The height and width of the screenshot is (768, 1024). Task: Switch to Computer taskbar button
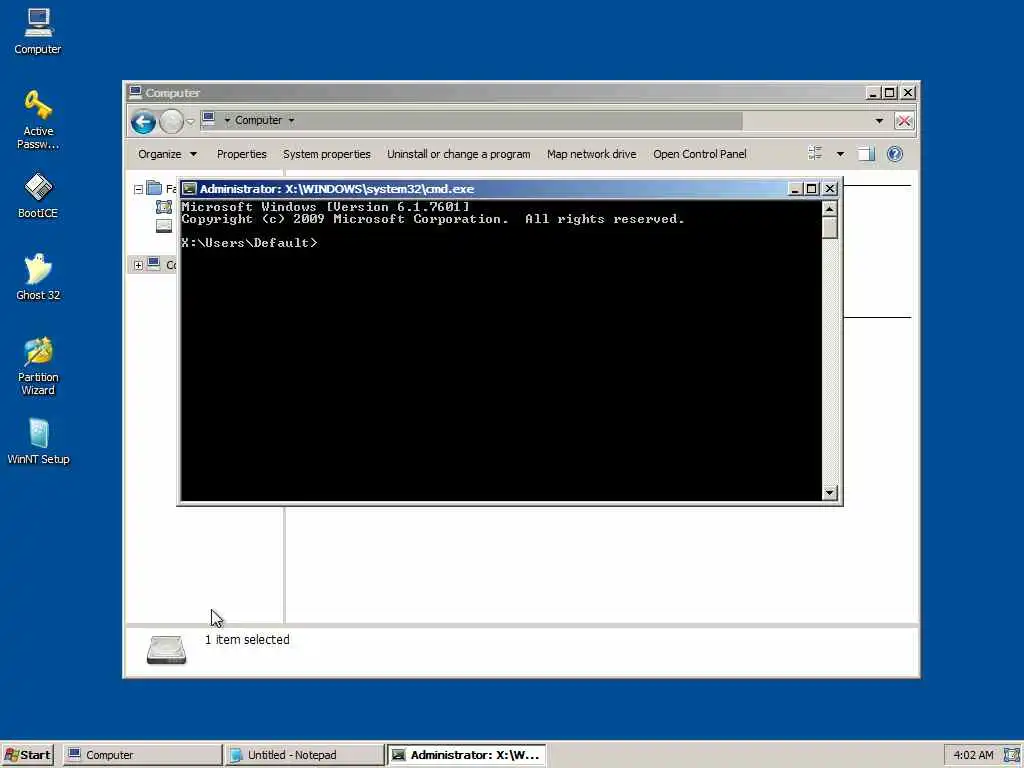click(142, 755)
